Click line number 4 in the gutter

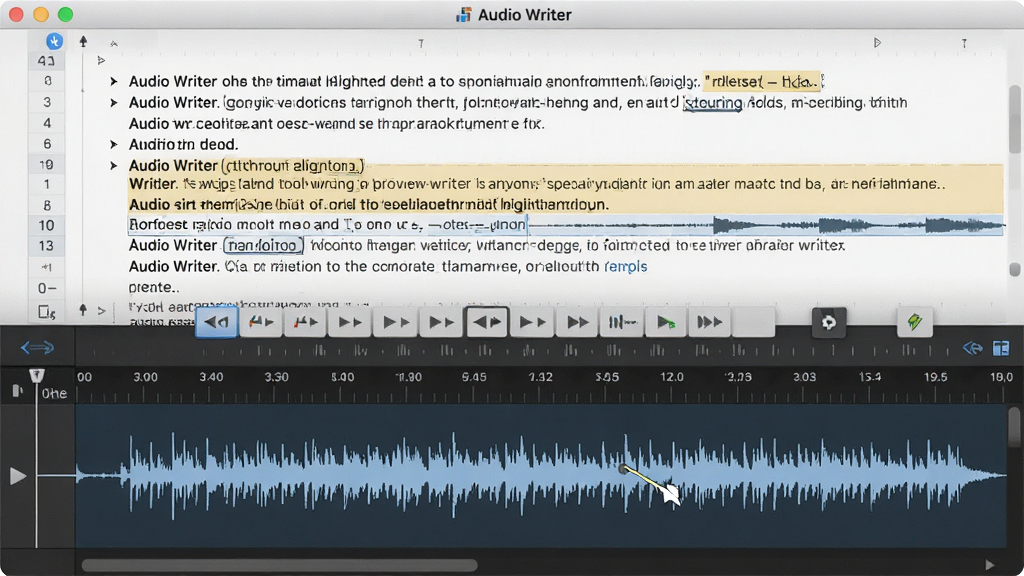click(x=47, y=123)
